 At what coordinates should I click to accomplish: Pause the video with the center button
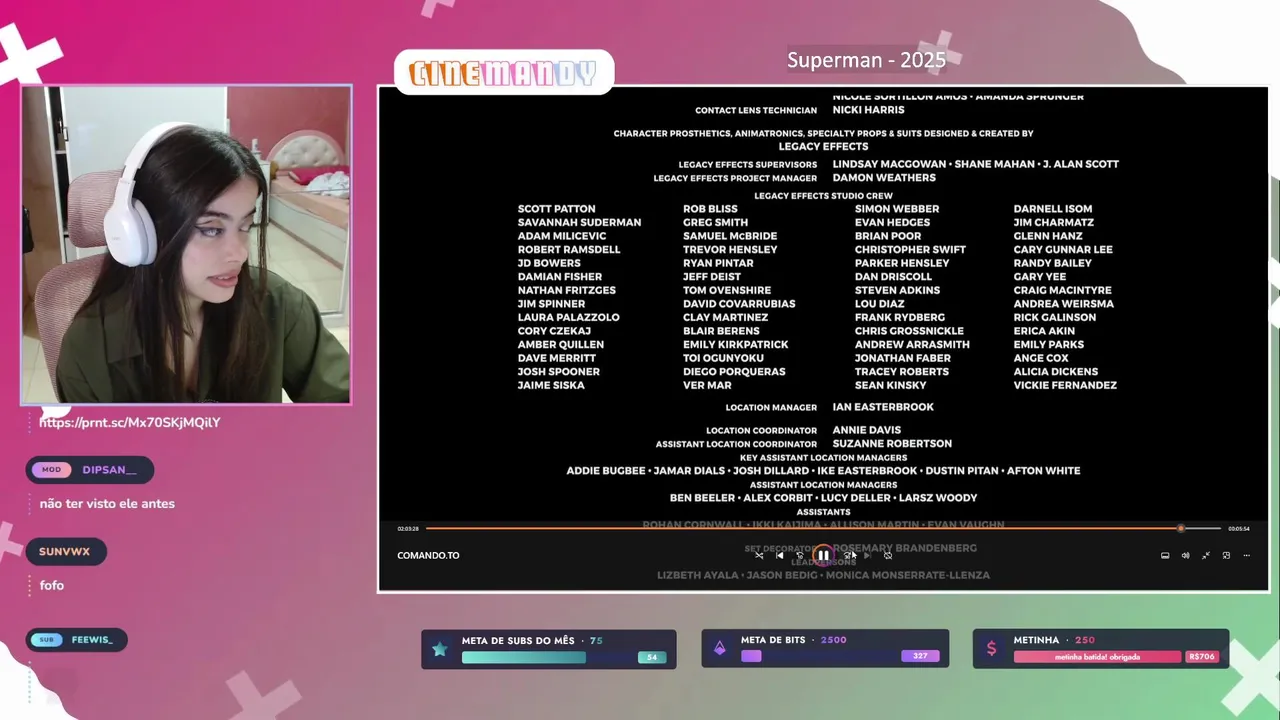point(823,555)
